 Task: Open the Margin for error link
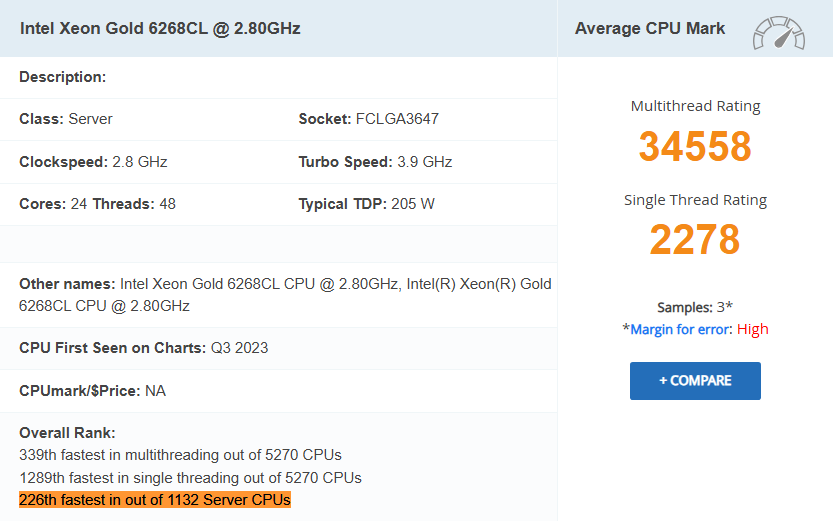point(681,329)
